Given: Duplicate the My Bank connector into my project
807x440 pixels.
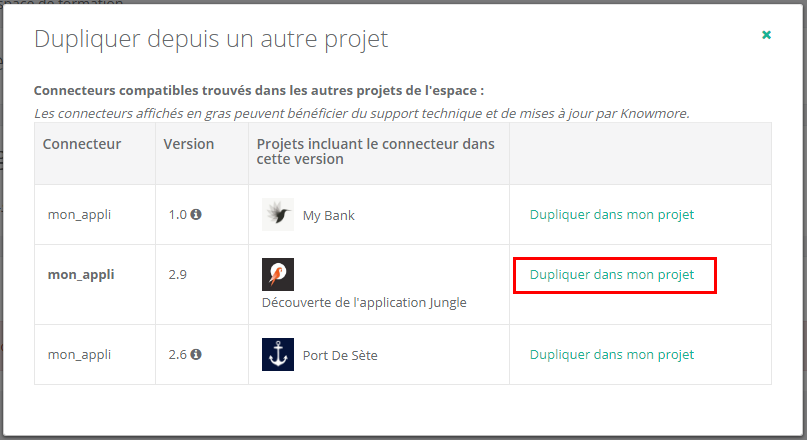Looking at the screenshot, I should coord(611,214).
